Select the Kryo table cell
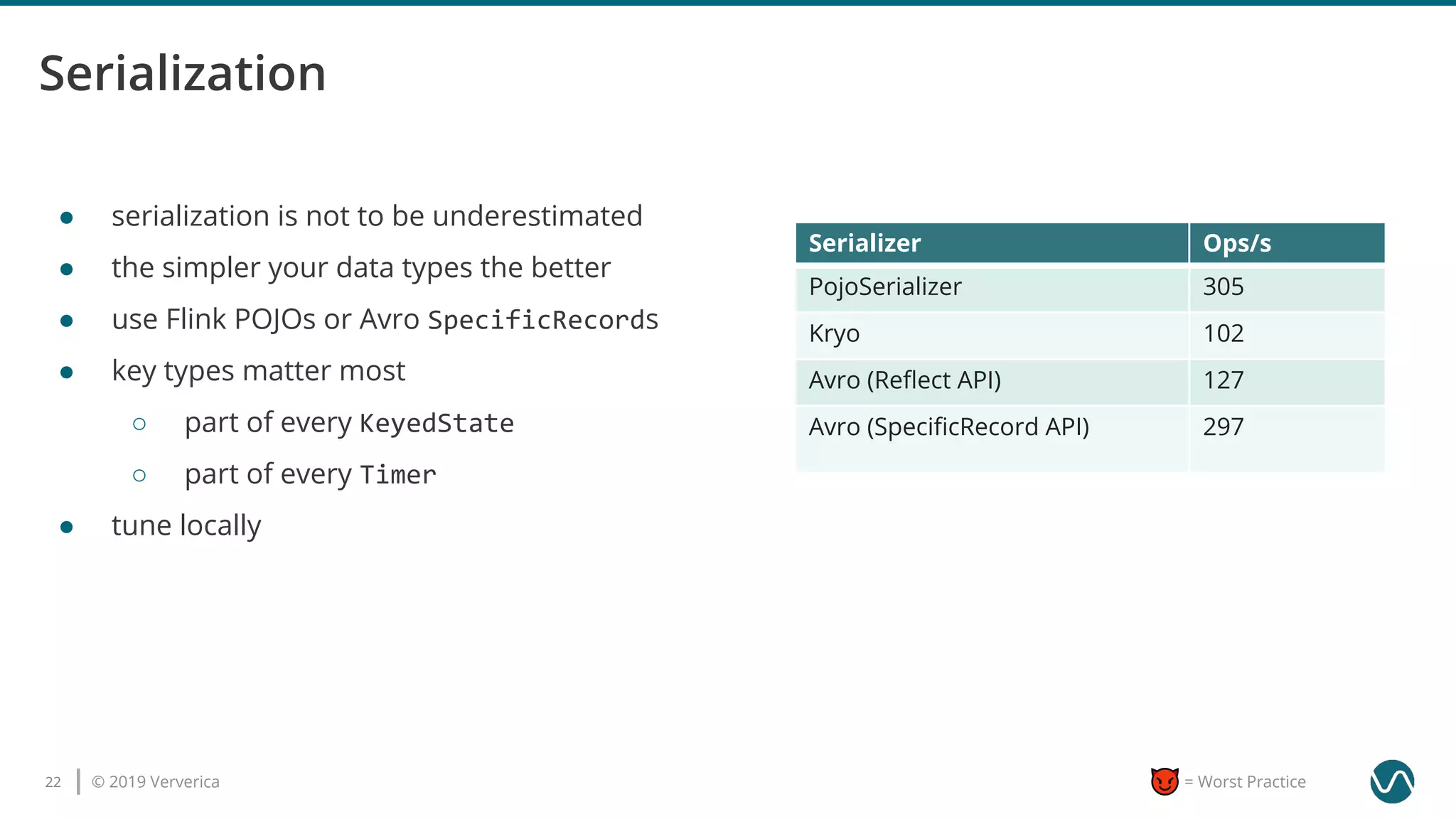The height and width of the screenshot is (819, 1456). click(834, 333)
